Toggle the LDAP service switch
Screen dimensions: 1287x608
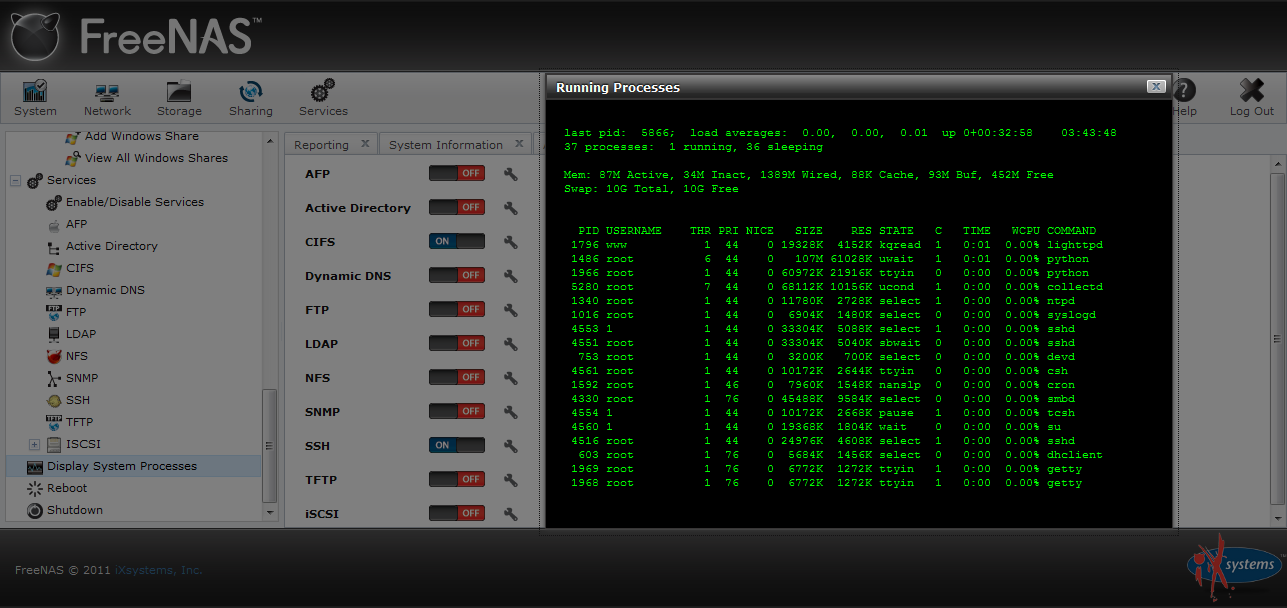tap(457, 344)
